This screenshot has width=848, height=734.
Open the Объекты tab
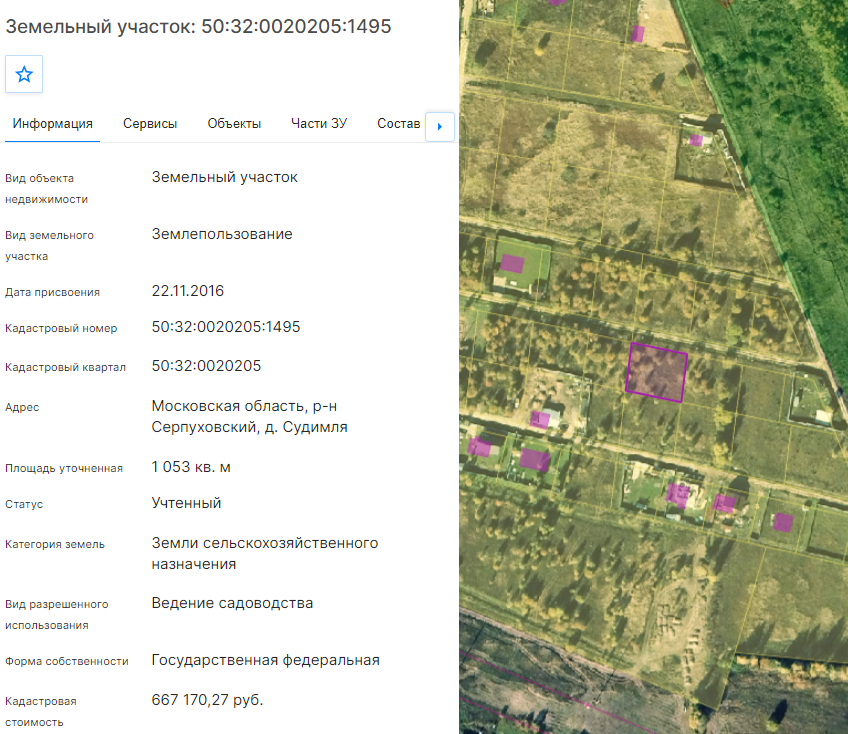[234, 124]
